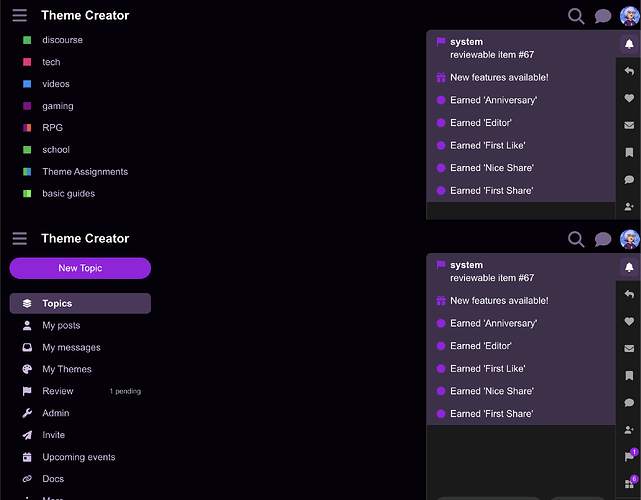Viewport: 641px width, 500px height.
Task: Select messages envelope tab in upper panel
Action: 630,125
